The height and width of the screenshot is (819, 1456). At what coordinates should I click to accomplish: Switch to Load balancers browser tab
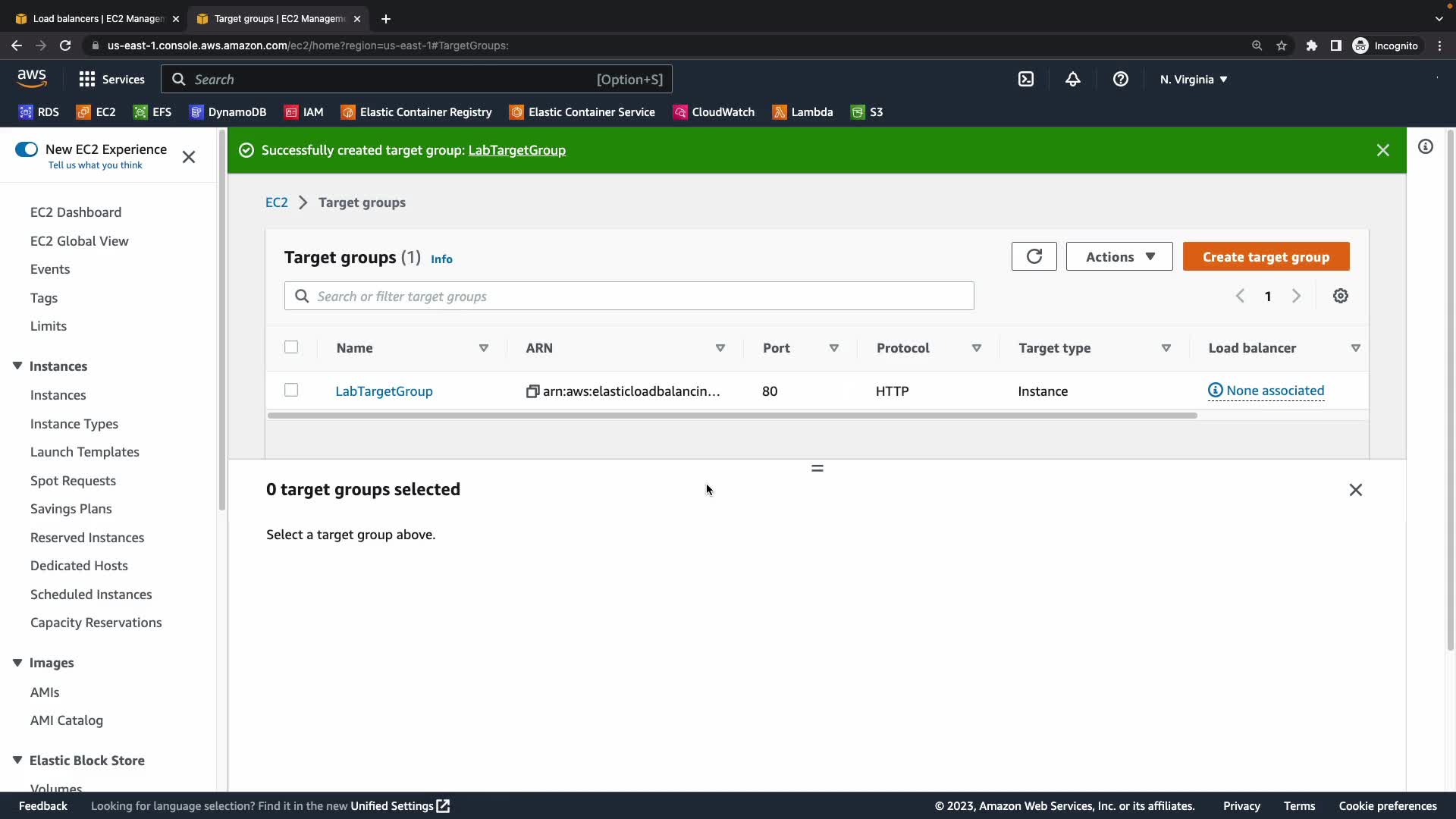(97, 18)
